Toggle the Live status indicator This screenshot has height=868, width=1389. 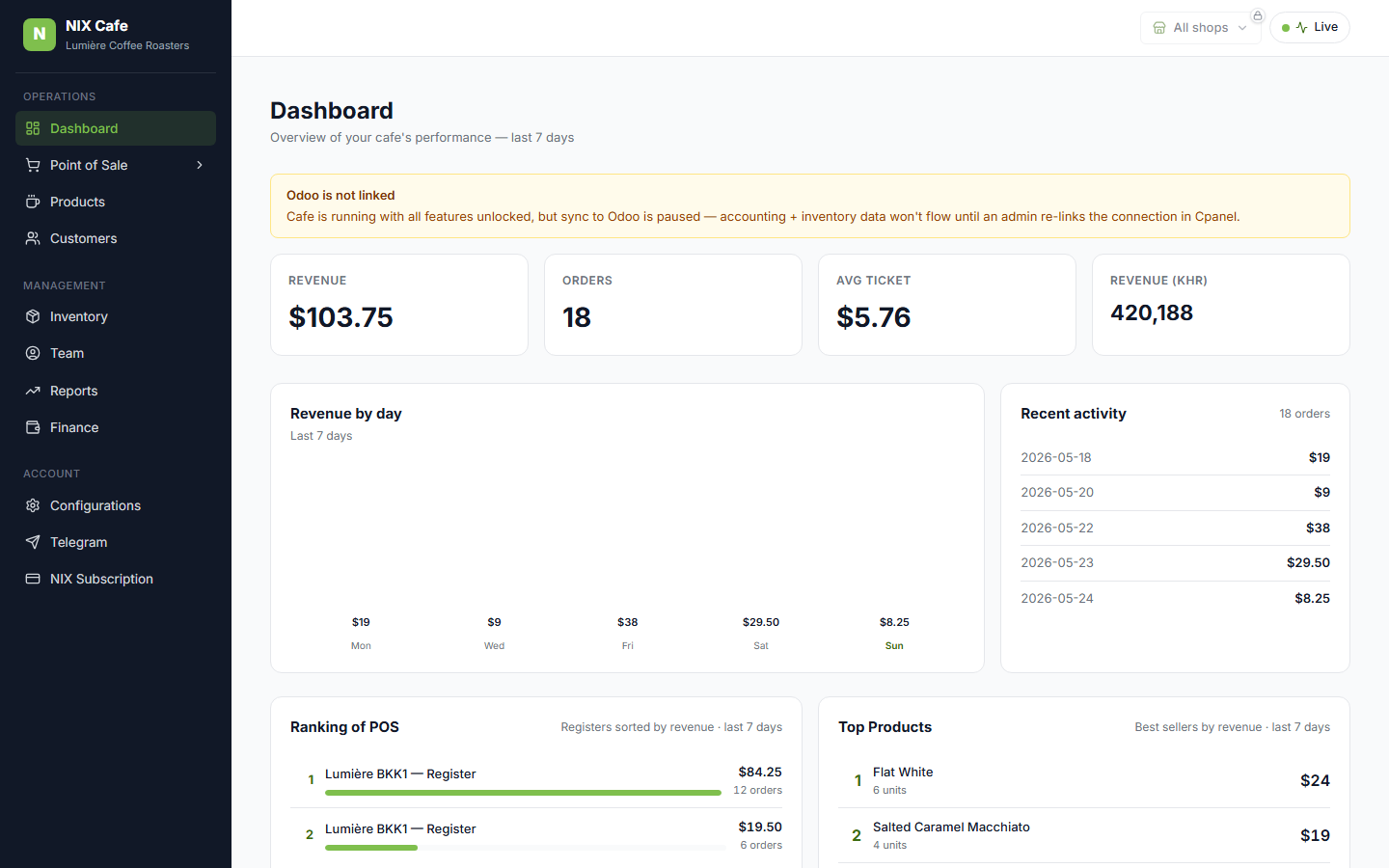coord(1310,27)
